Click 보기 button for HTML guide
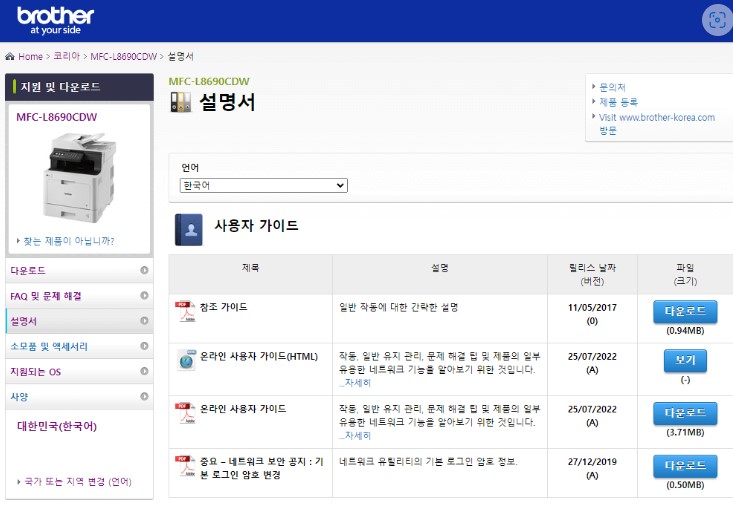 pyautogui.click(x=685, y=361)
